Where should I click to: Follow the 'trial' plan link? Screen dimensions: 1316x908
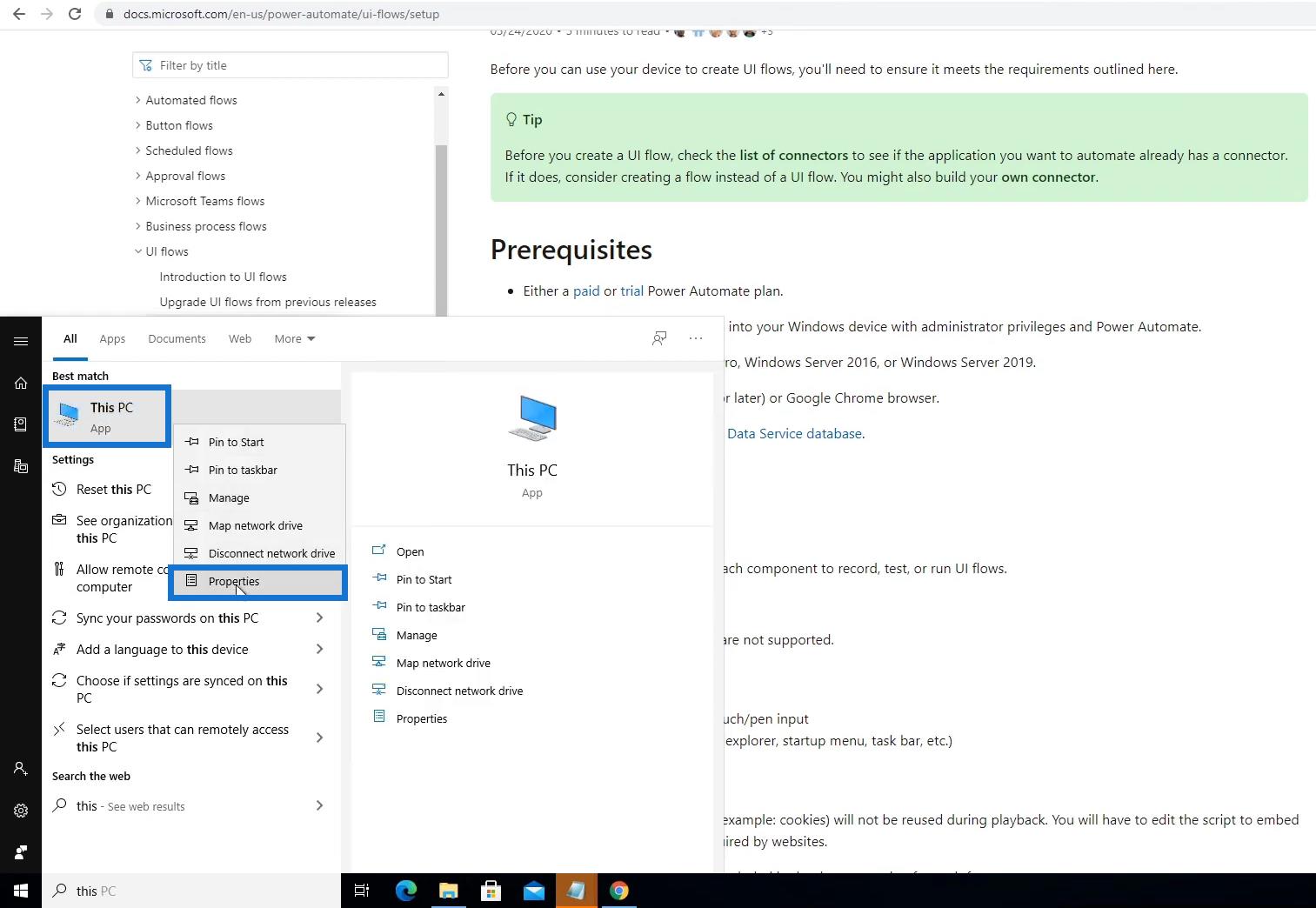[x=631, y=291]
